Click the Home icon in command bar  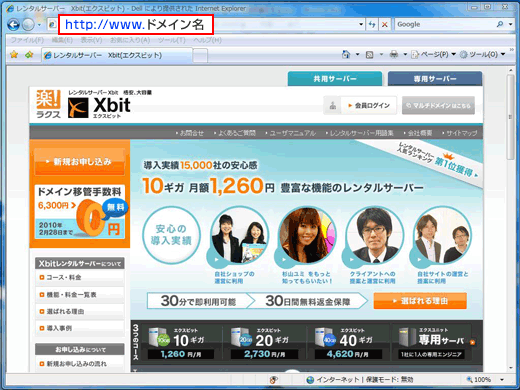(x=346, y=54)
